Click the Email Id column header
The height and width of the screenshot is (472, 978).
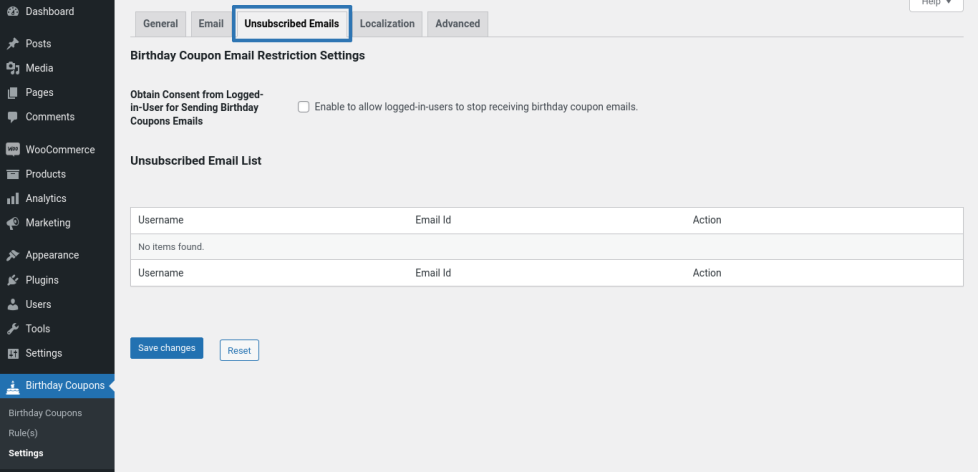pyautogui.click(x=433, y=220)
